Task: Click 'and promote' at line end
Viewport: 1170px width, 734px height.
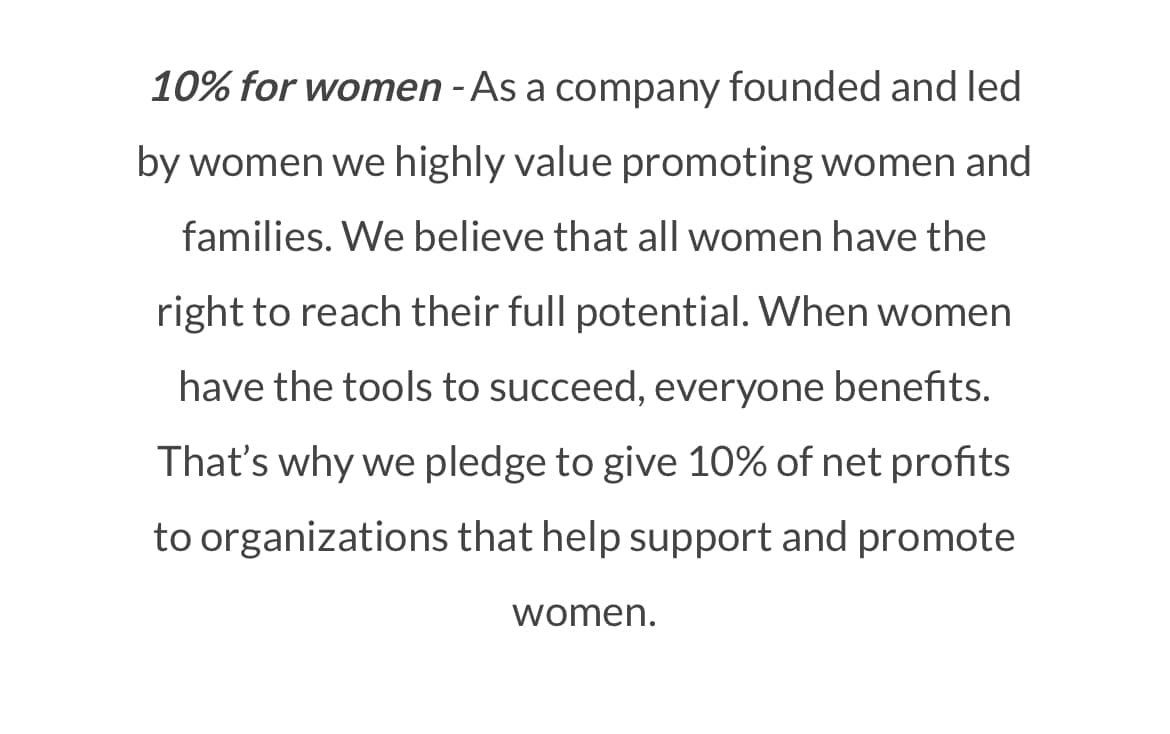Action: coord(898,539)
